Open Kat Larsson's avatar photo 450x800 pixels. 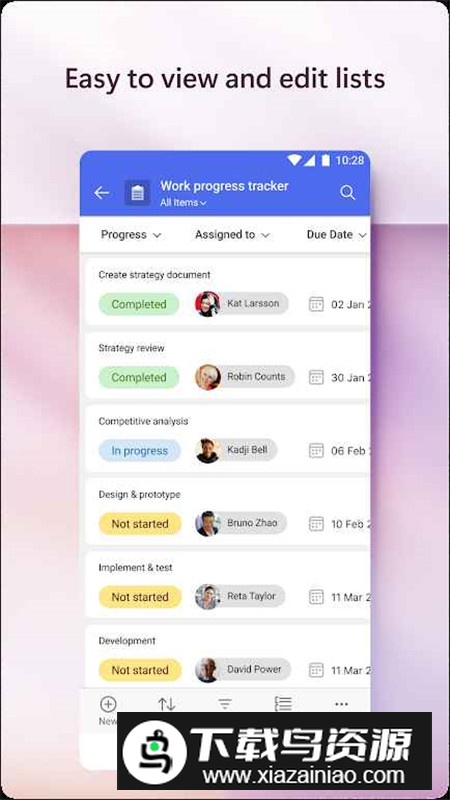[208, 304]
